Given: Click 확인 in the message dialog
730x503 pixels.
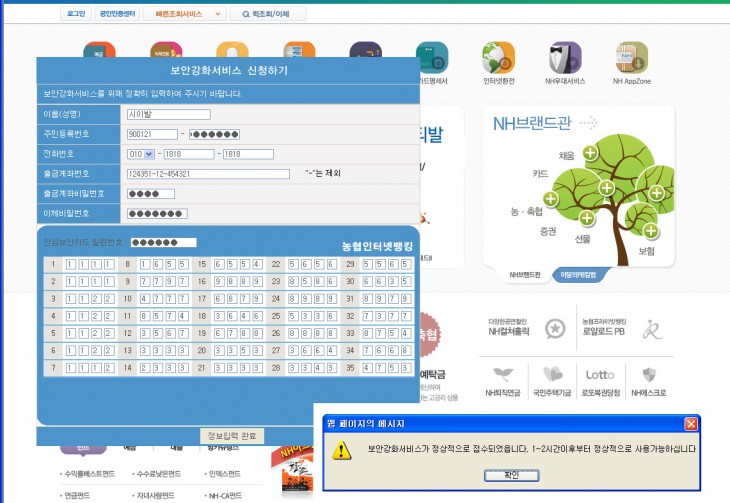Looking at the screenshot, I should pos(511,475).
